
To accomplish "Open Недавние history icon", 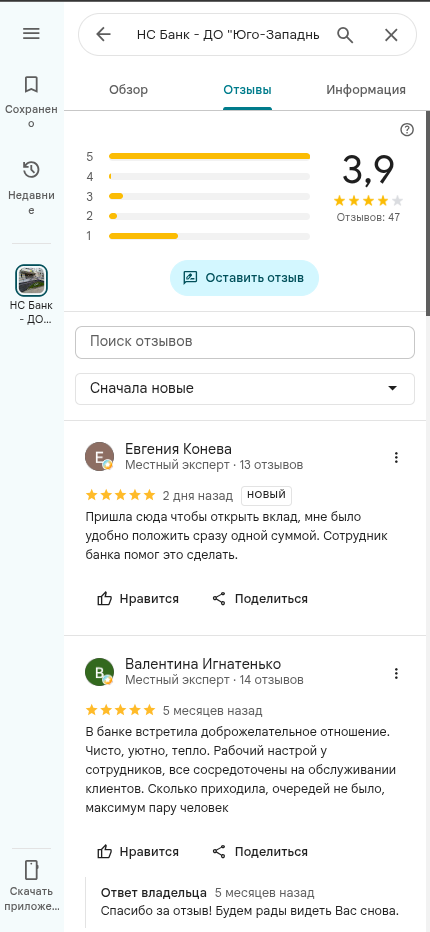I will (x=31, y=187).
